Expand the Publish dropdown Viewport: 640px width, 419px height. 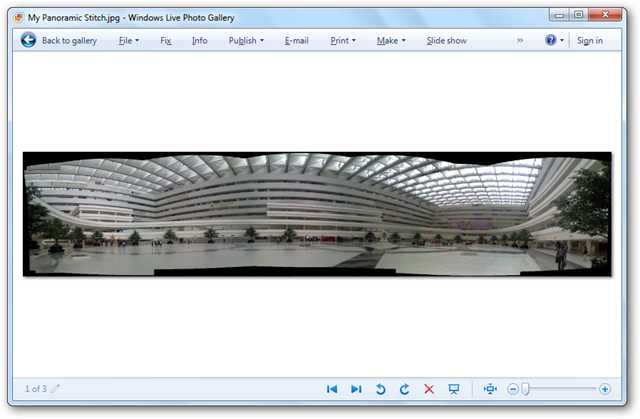(x=246, y=41)
